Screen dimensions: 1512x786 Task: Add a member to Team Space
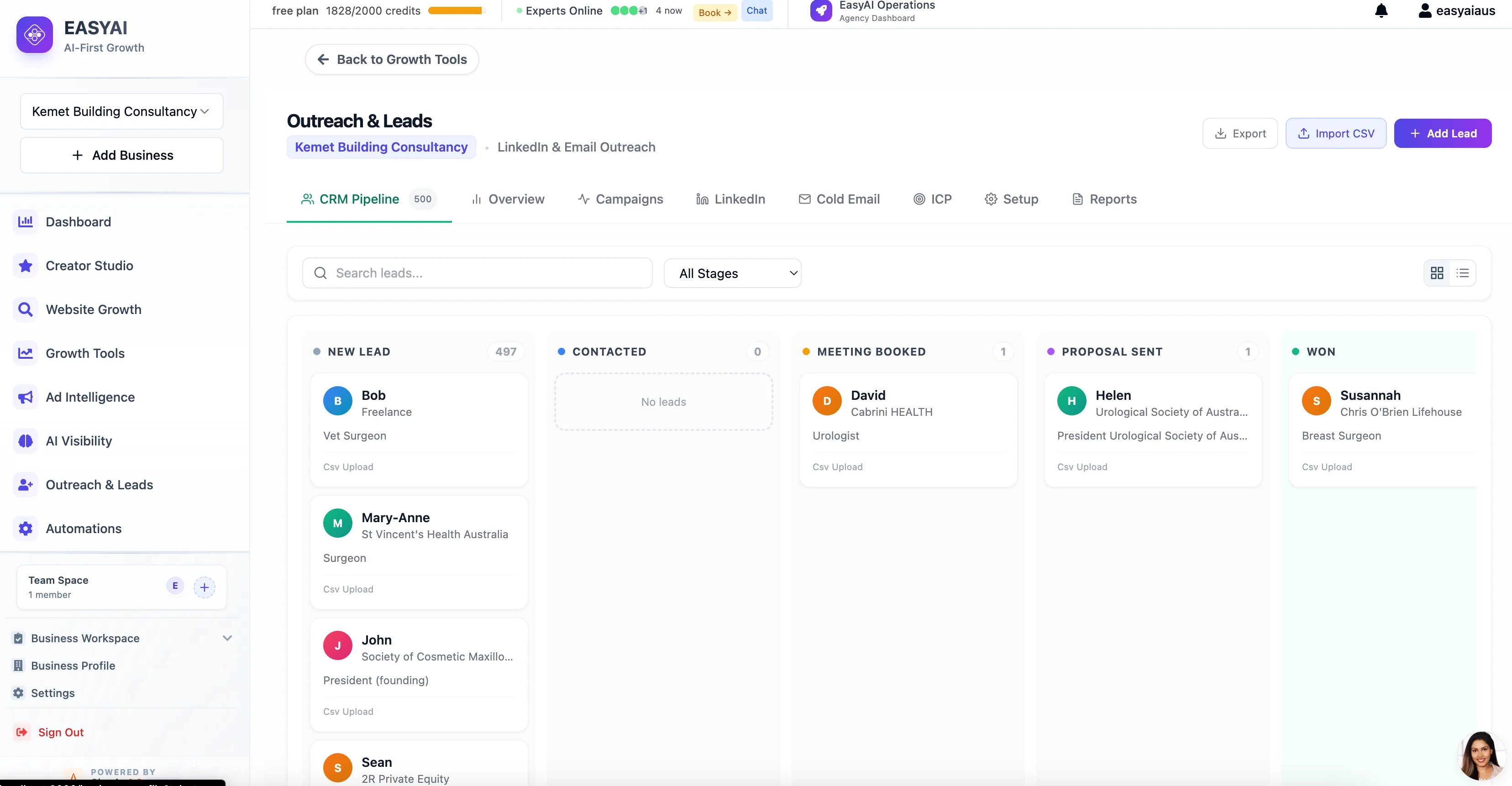point(204,587)
